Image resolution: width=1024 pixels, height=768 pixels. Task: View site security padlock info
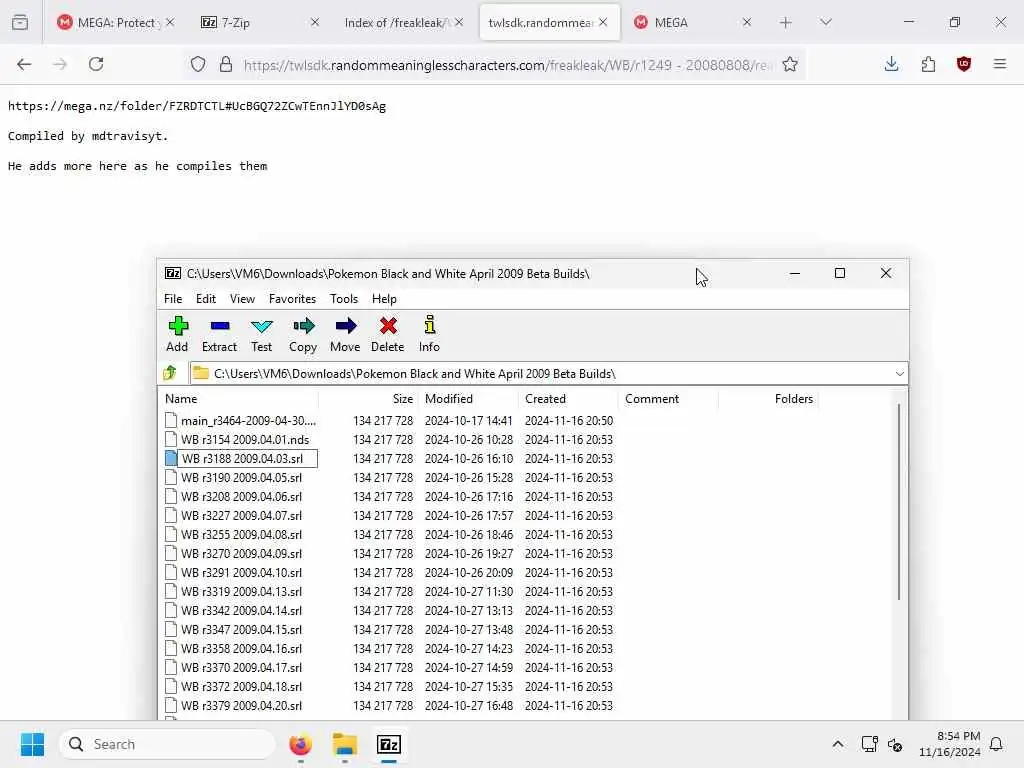tap(226, 64)
